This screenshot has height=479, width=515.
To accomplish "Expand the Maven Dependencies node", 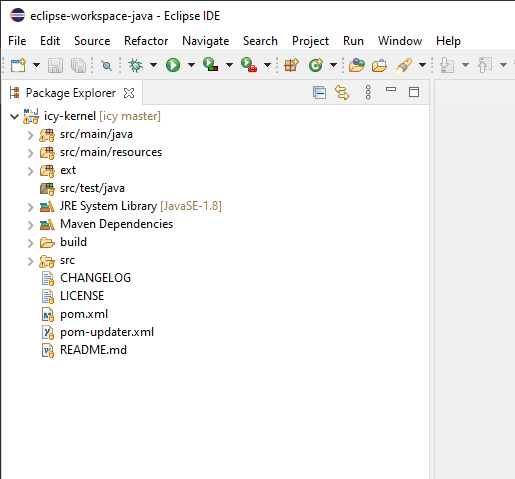I will pyautogui.click(x=30, y=225).
